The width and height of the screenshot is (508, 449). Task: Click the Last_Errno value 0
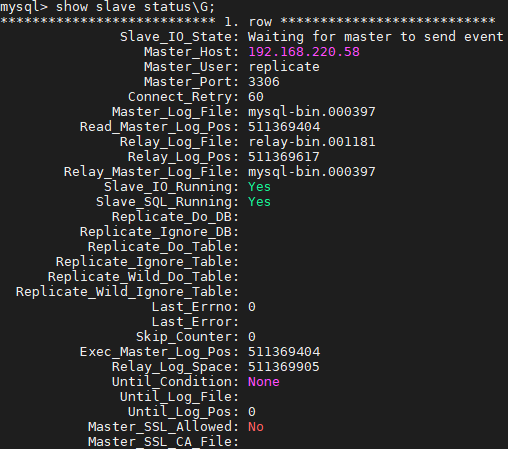coord(252,307)
